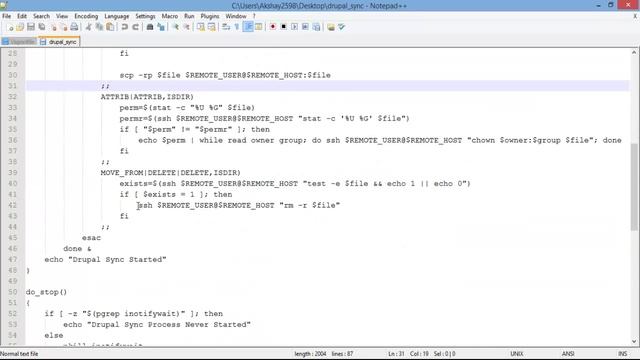
Task: Open the File menu
Action: pos(7,16)
